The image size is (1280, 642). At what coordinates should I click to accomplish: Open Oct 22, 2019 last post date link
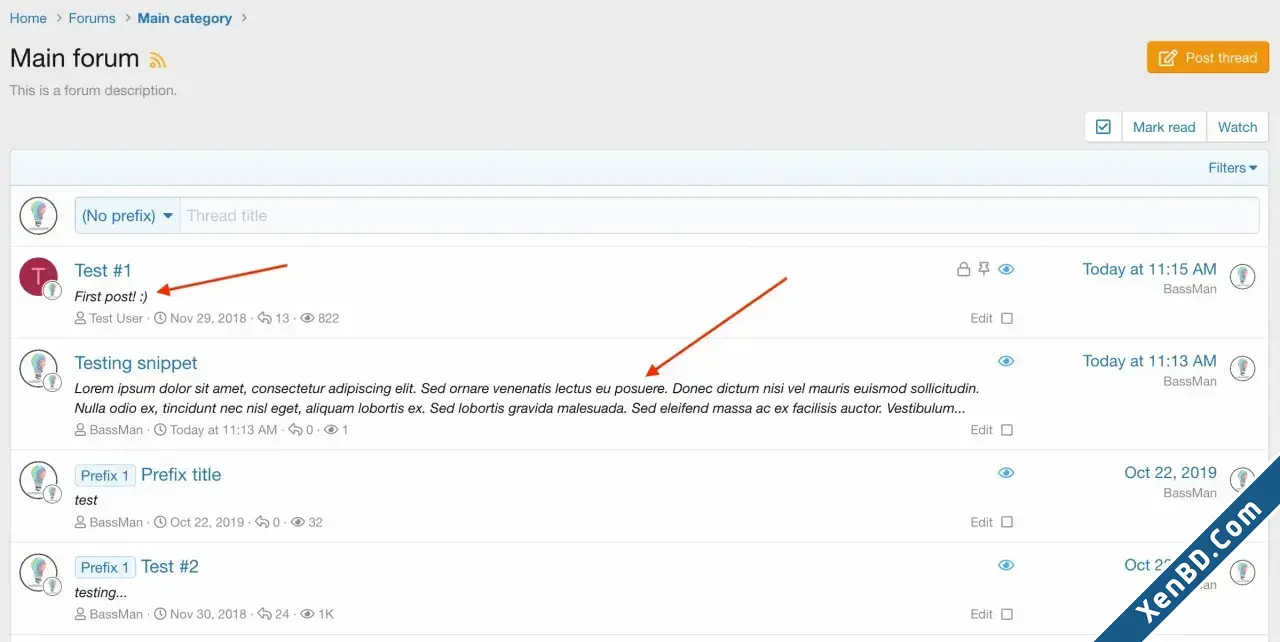(1170, 472)
